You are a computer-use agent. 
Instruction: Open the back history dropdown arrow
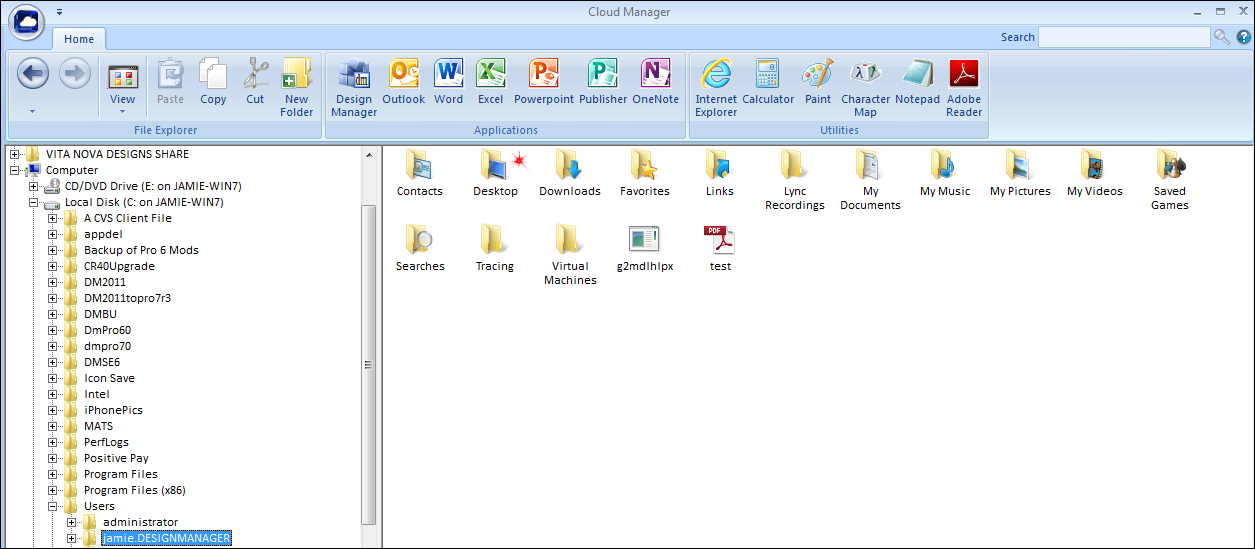click(33, 110)
